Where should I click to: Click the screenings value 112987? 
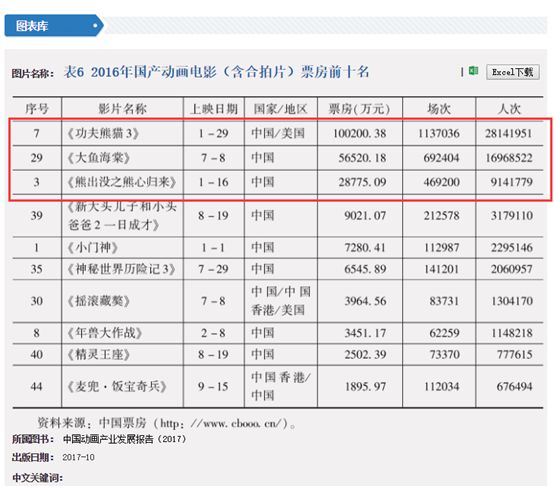point(442,248)
